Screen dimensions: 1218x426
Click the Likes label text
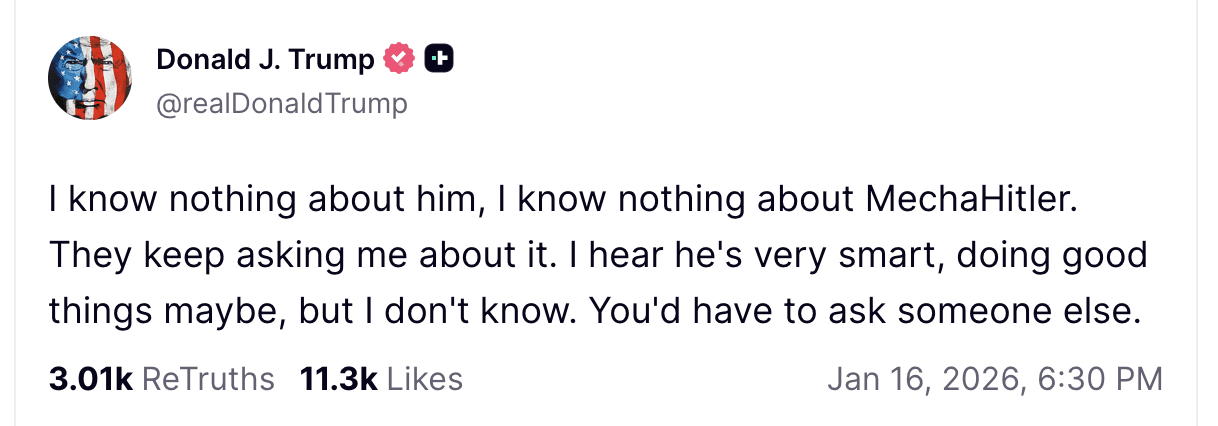(425, 379)
